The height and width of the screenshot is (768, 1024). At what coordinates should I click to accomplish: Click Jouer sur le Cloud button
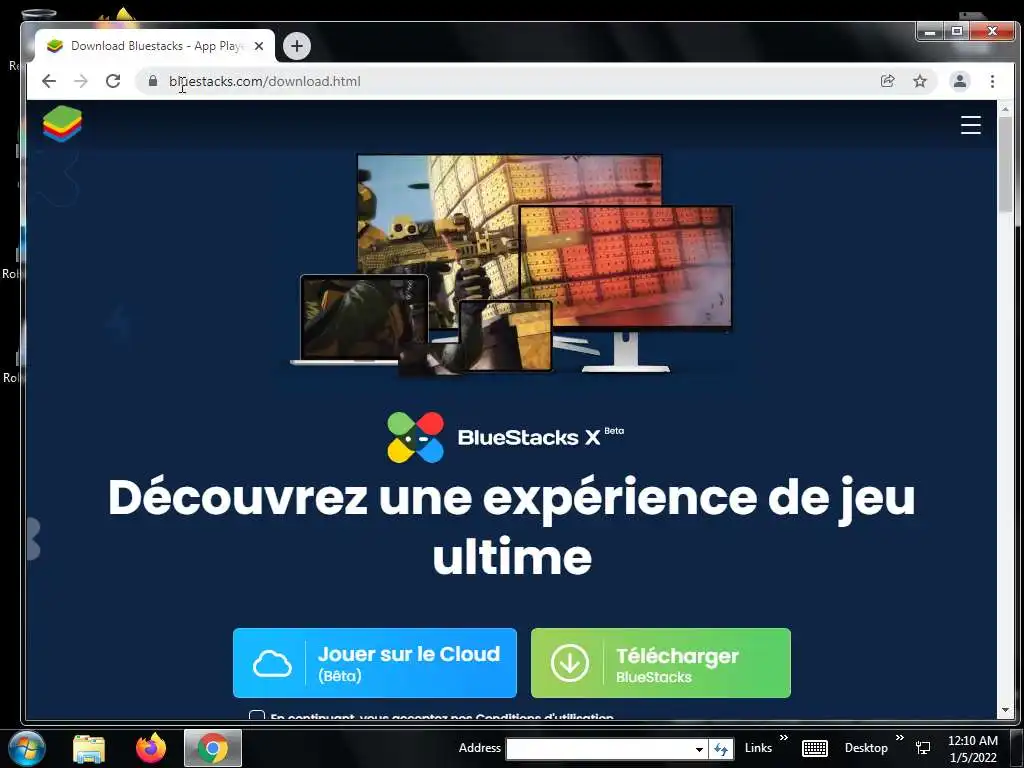375,663
